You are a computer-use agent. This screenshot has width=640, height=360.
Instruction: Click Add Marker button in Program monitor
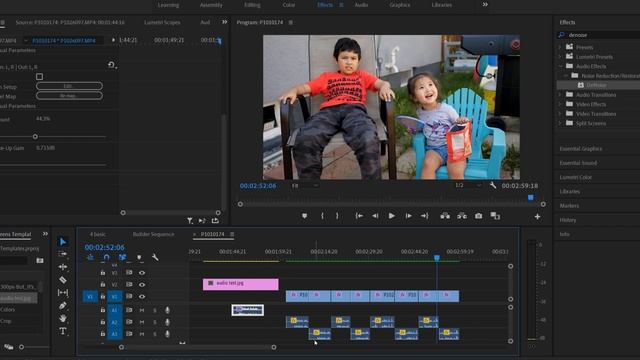coord(304,216)
